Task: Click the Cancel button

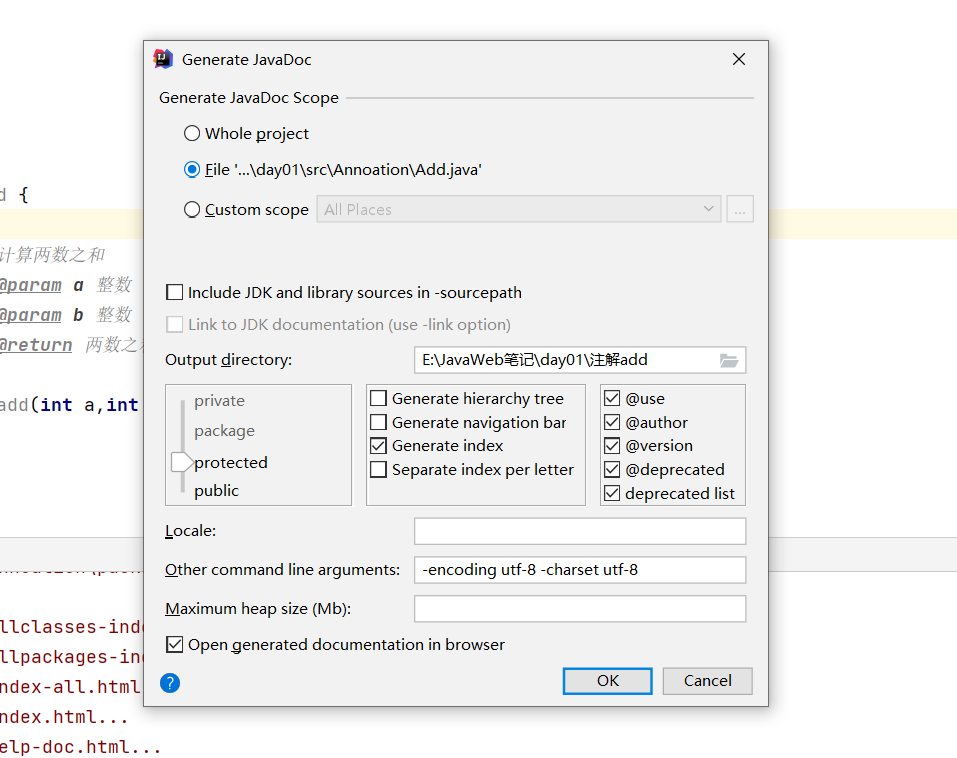Action: point(707,680)
